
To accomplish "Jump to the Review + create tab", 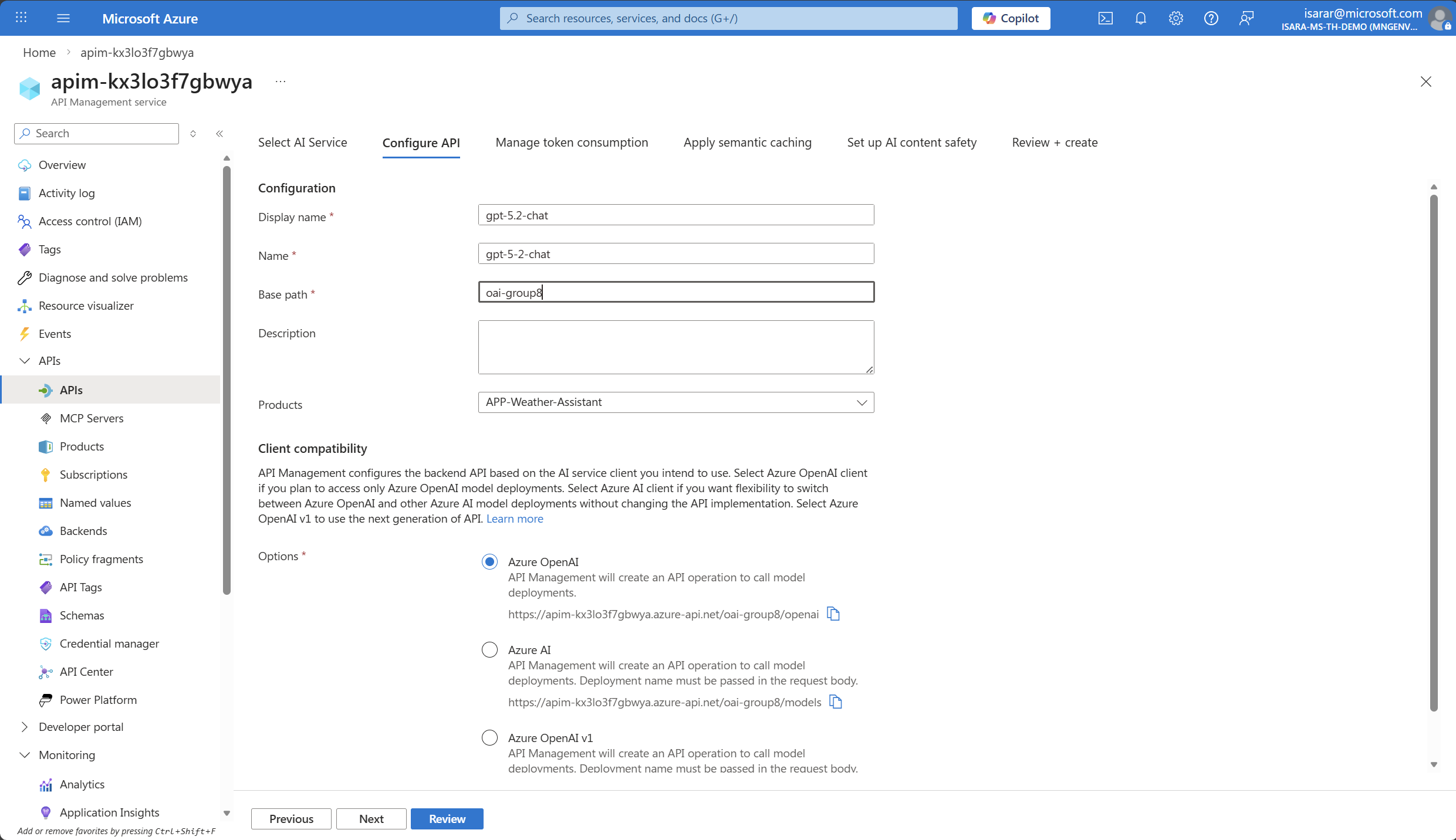I will click(1055, 143).
